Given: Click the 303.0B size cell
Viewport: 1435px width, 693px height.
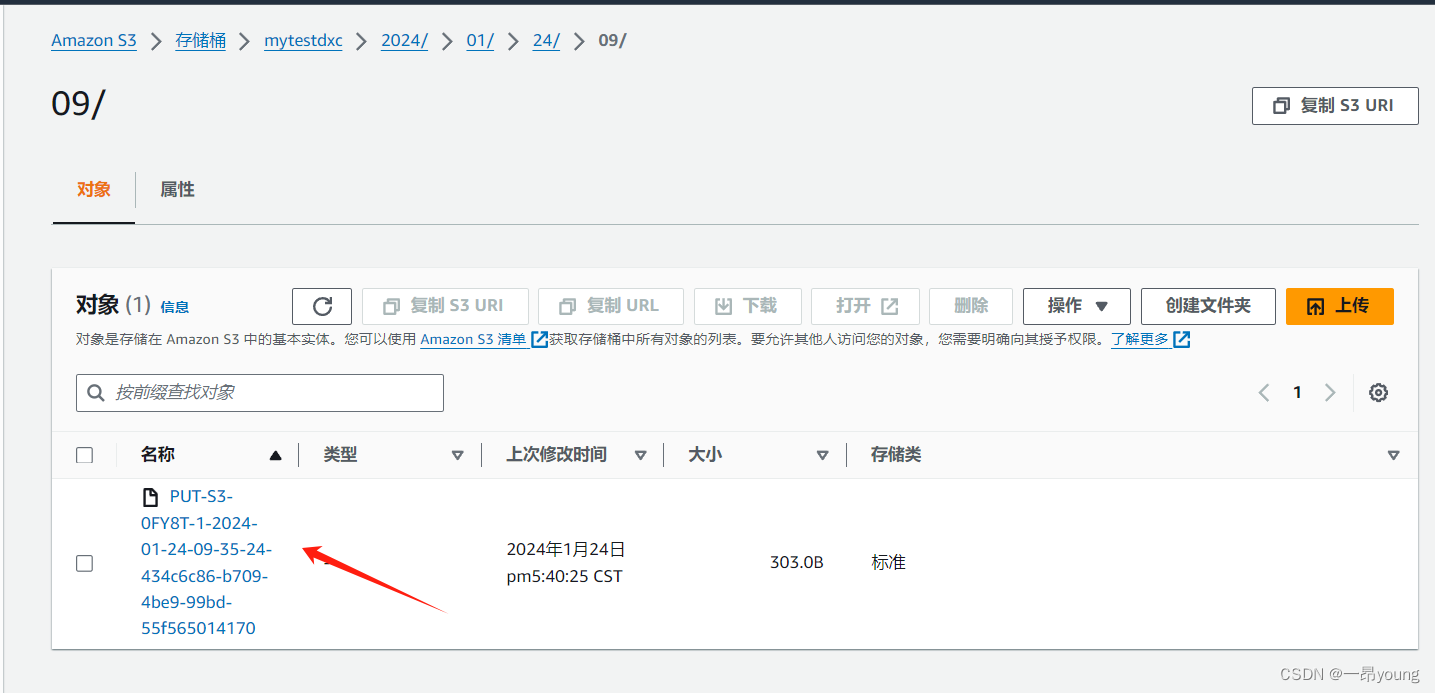Looking at the screenshot, I should (x=797, y=563).
